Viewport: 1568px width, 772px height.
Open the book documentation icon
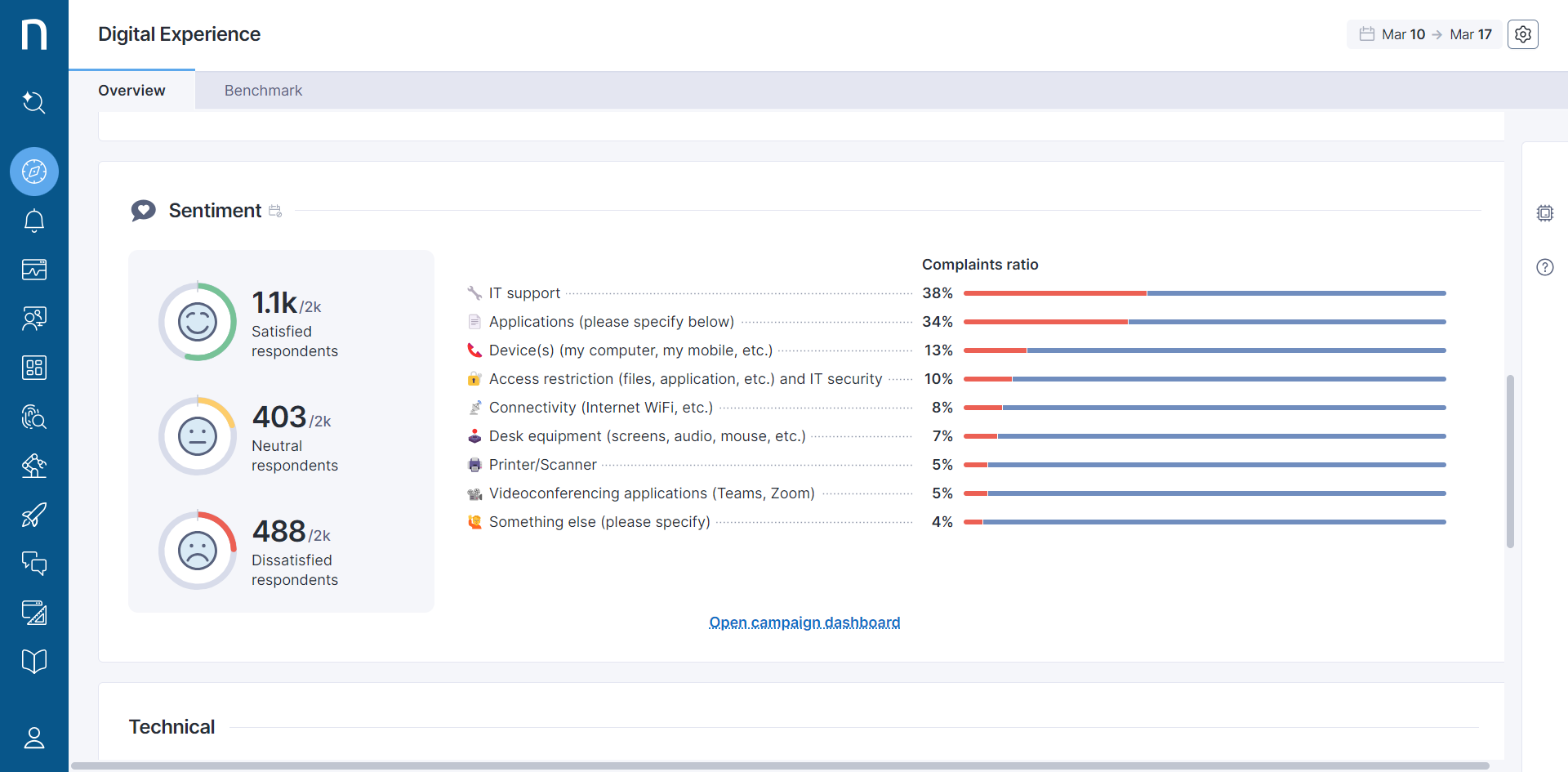33,662
